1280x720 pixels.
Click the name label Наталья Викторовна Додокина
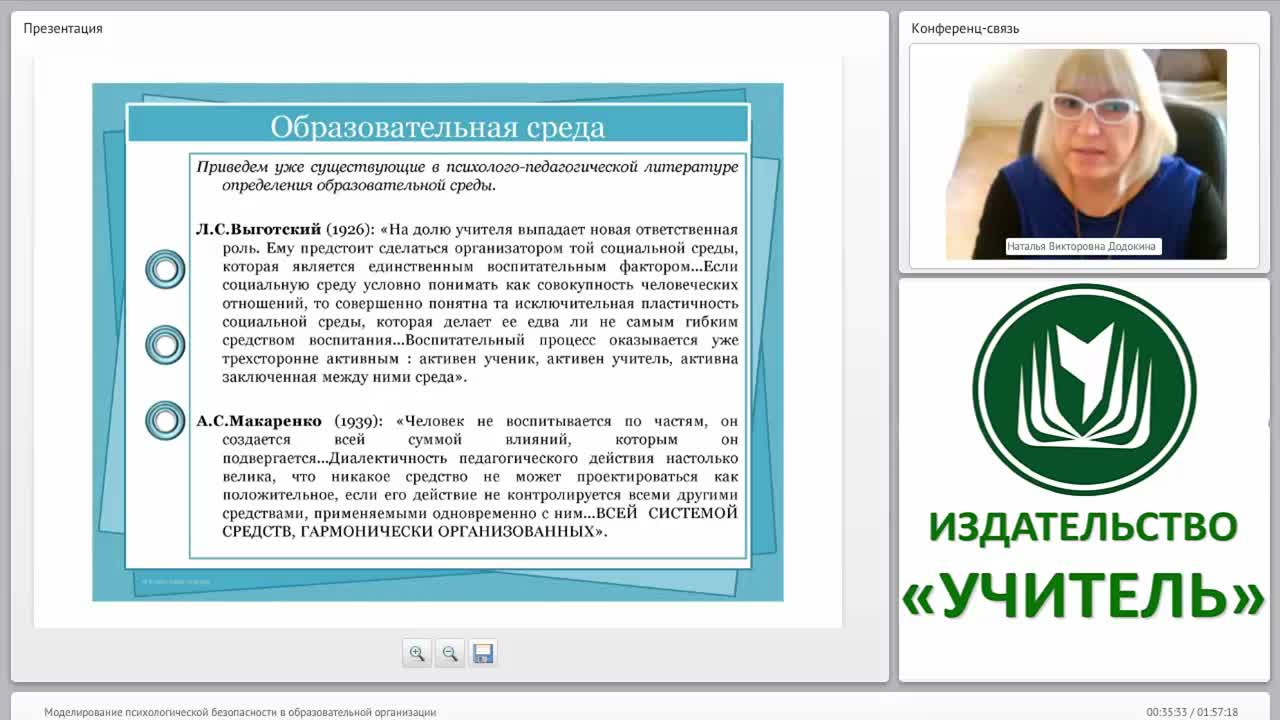pos(1084,246)
